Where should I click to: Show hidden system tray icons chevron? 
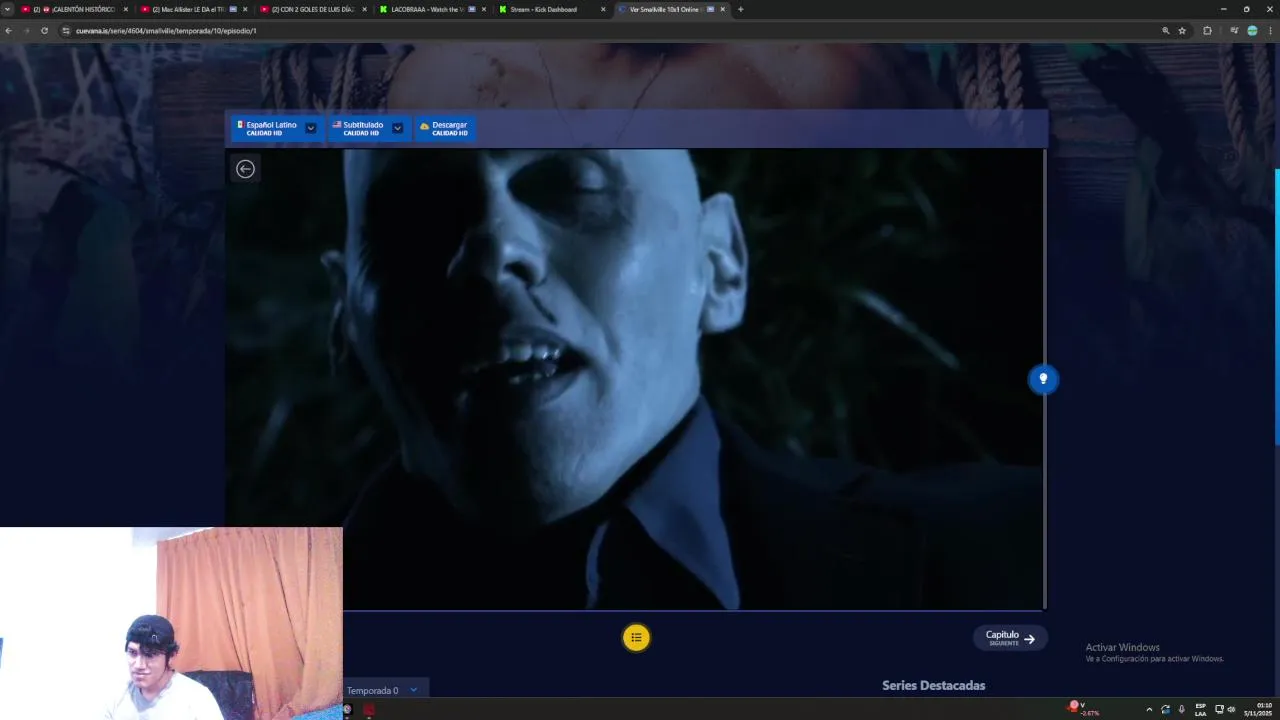click(x=1148, y=709)
